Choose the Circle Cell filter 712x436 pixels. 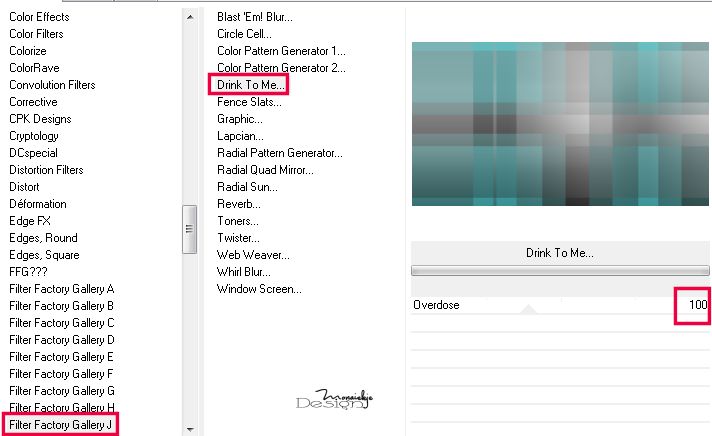pyautogui.click(x=244, y=34)
